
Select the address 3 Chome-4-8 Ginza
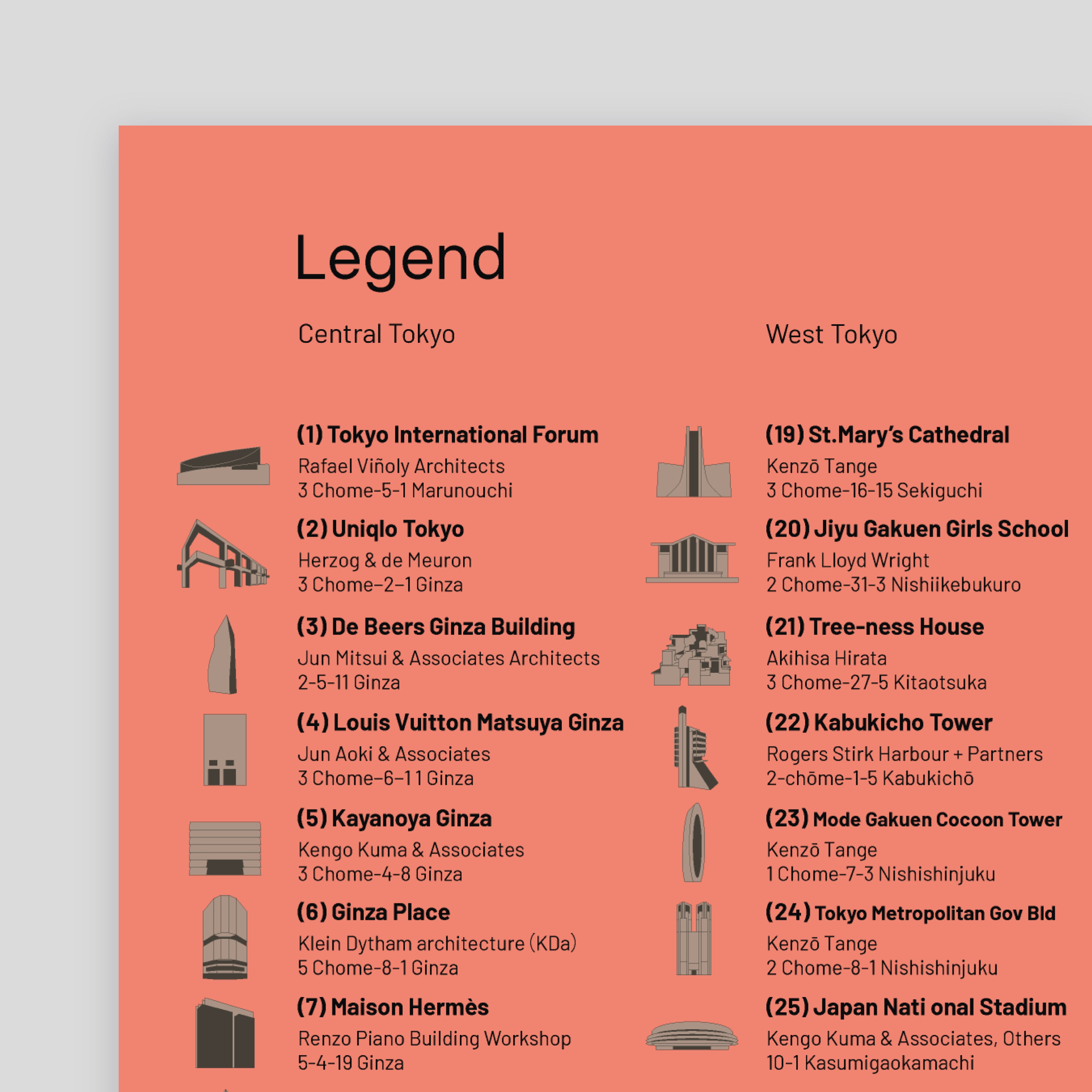[x=380, y=874]
